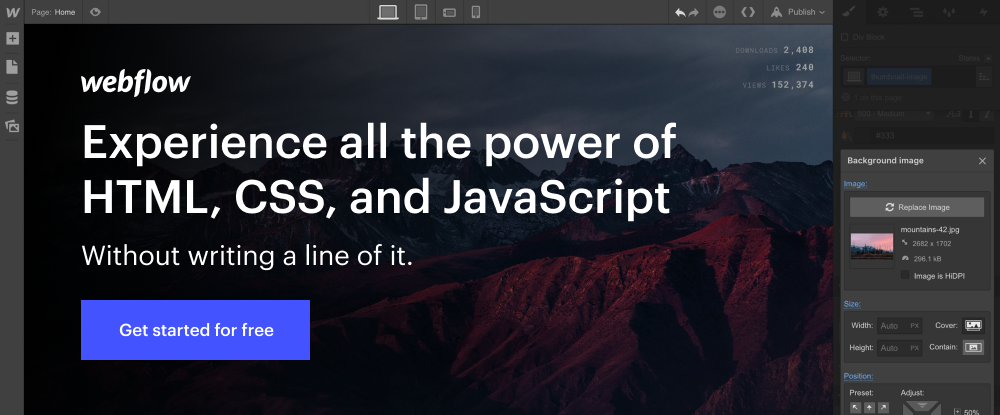This screenshot has height=415, width=1000.
Task: Switch to tablet breakpoint view
Action: coord(421,12)
